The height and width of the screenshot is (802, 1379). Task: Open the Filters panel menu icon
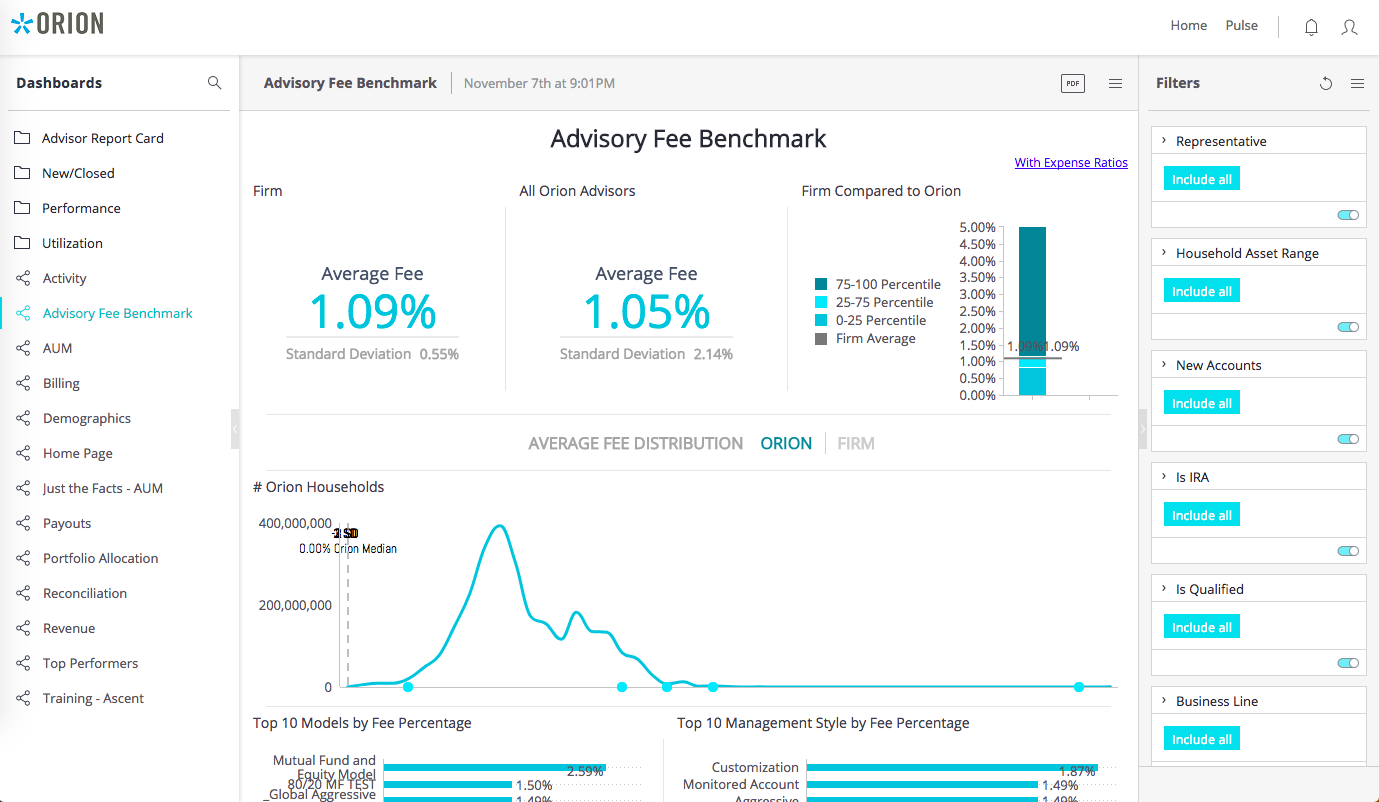1357,84
